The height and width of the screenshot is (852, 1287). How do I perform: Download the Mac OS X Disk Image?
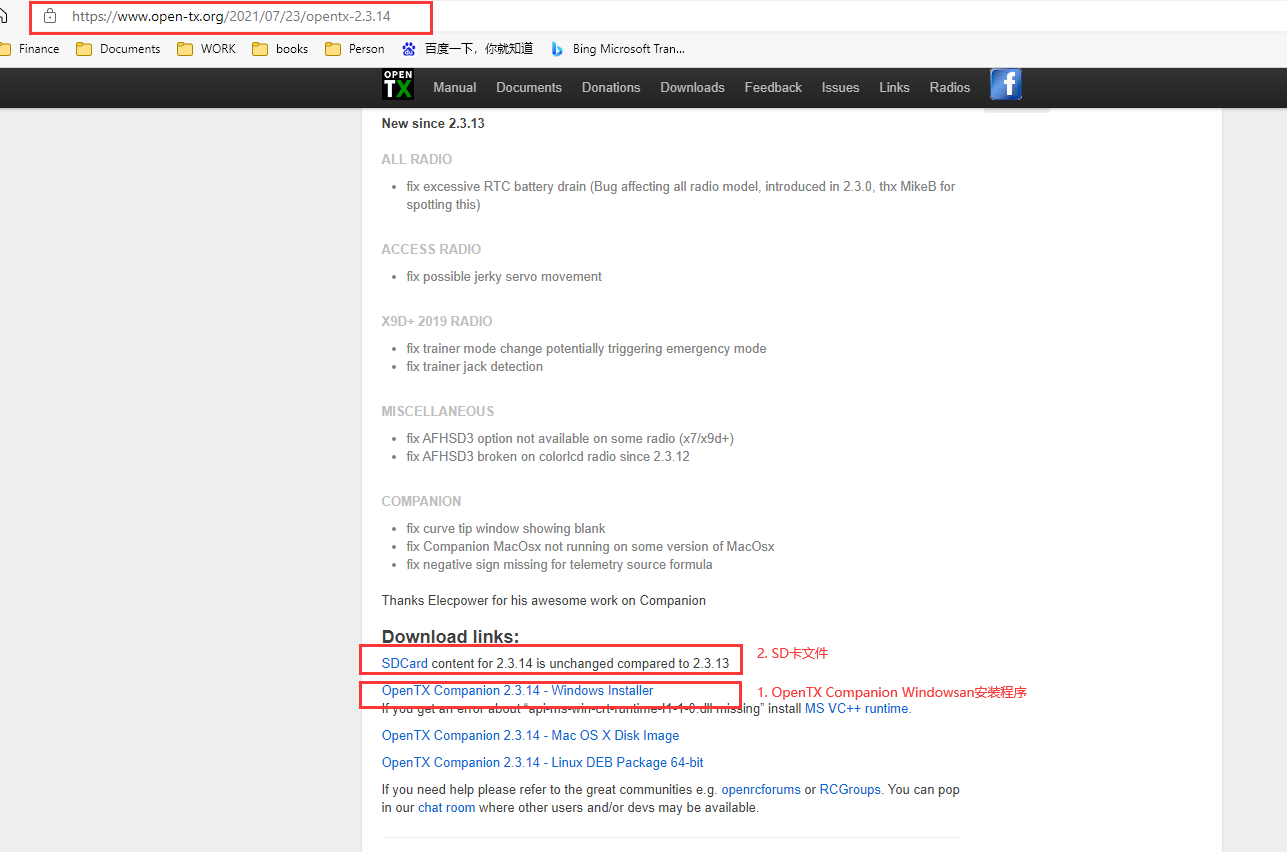(x=531, y=735)
